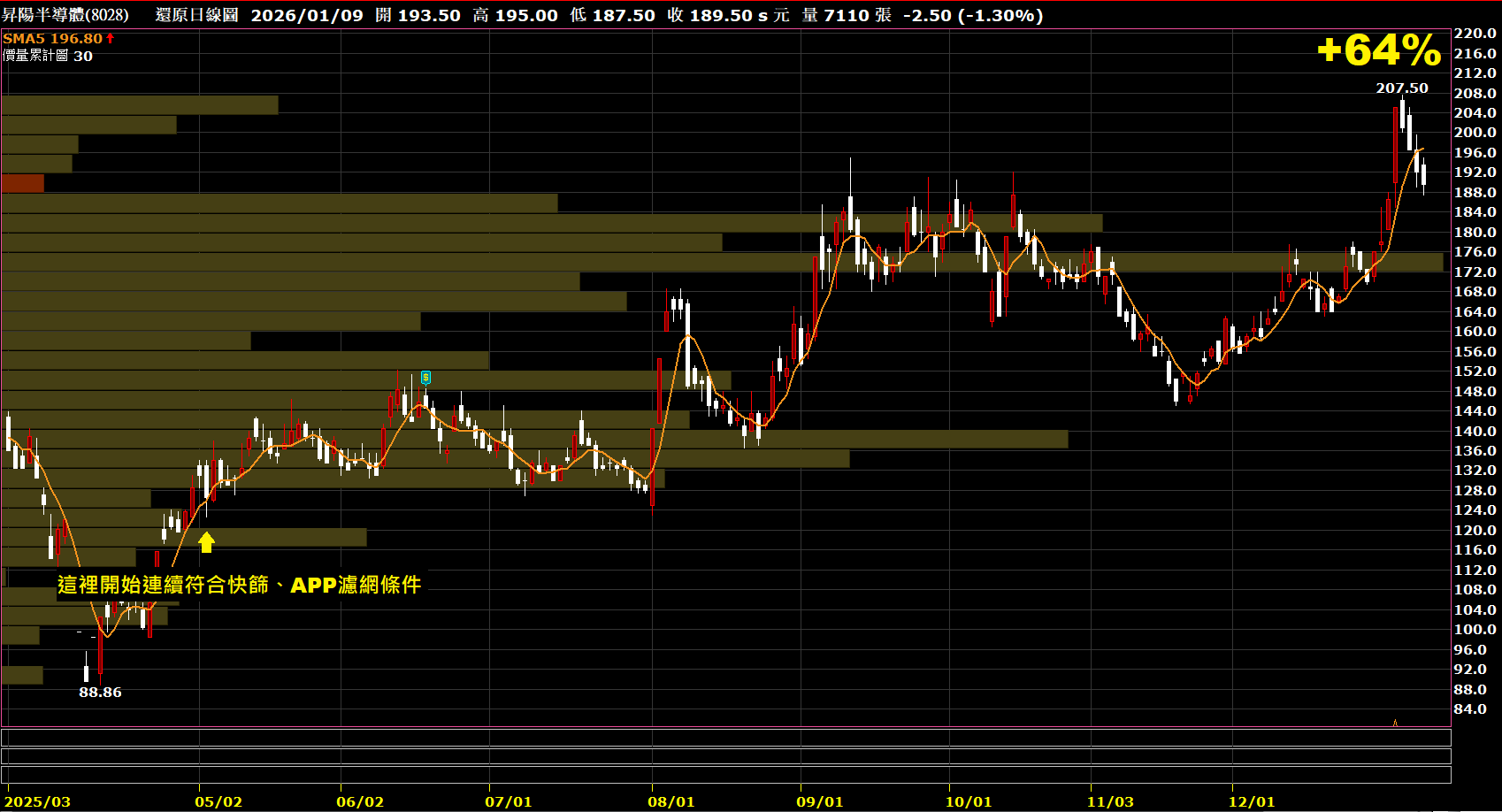Click the 84.0 price axis label
Screen dimensions: 1502x812
click(1470, 709)
